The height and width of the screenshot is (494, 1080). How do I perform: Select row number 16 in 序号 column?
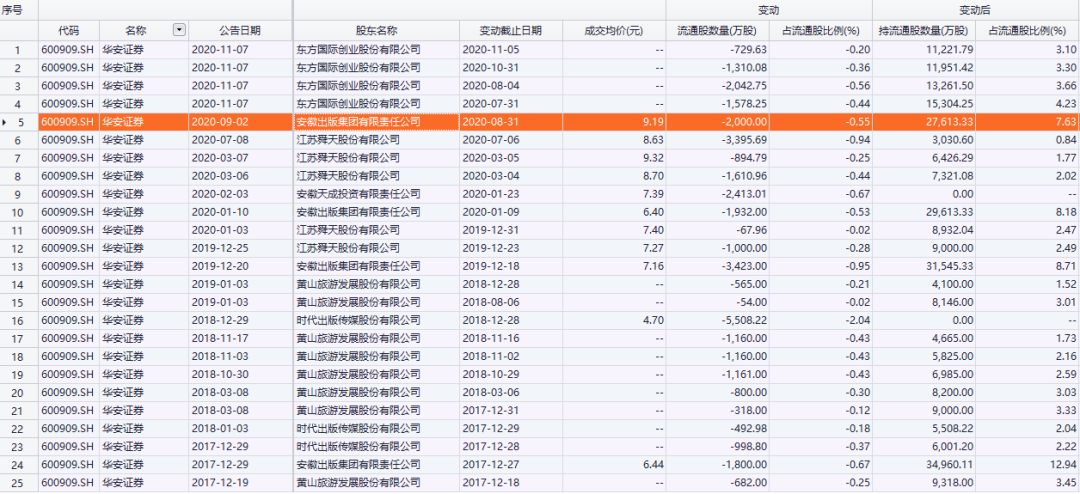(19, 320)
